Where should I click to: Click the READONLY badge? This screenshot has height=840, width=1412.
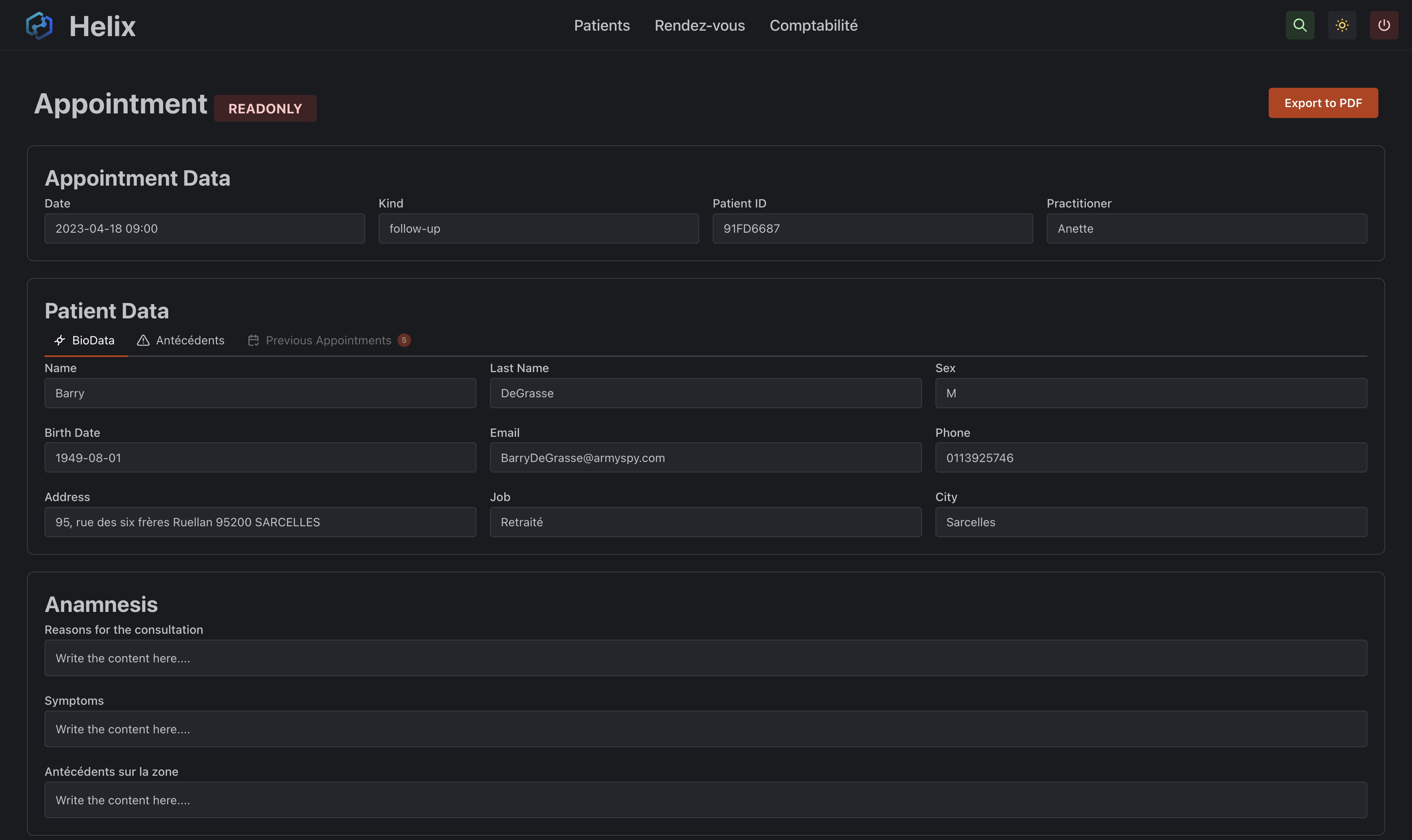click(x=265, y=109)
